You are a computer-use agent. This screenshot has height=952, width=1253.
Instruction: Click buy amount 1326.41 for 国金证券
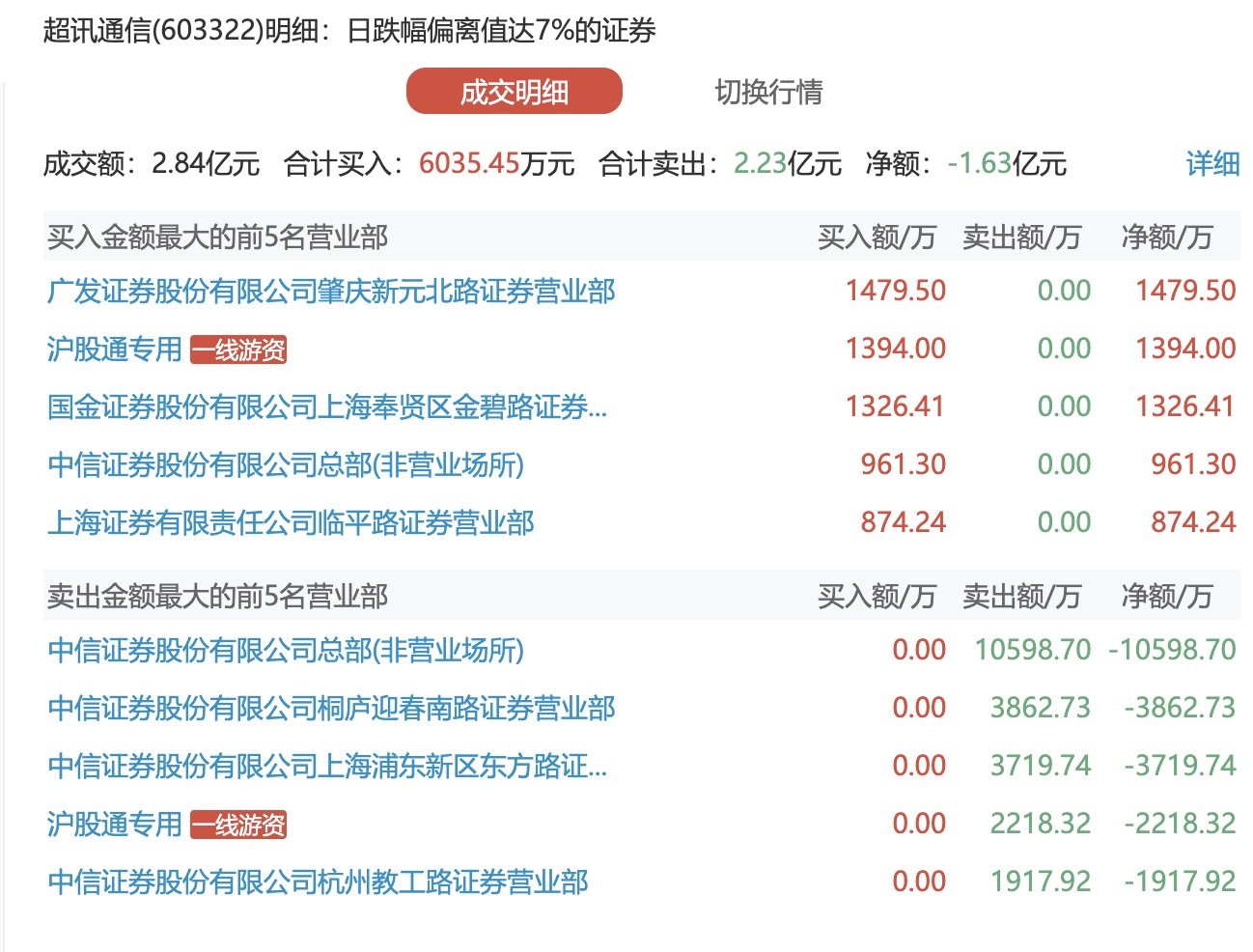click(x=895, y=406)
